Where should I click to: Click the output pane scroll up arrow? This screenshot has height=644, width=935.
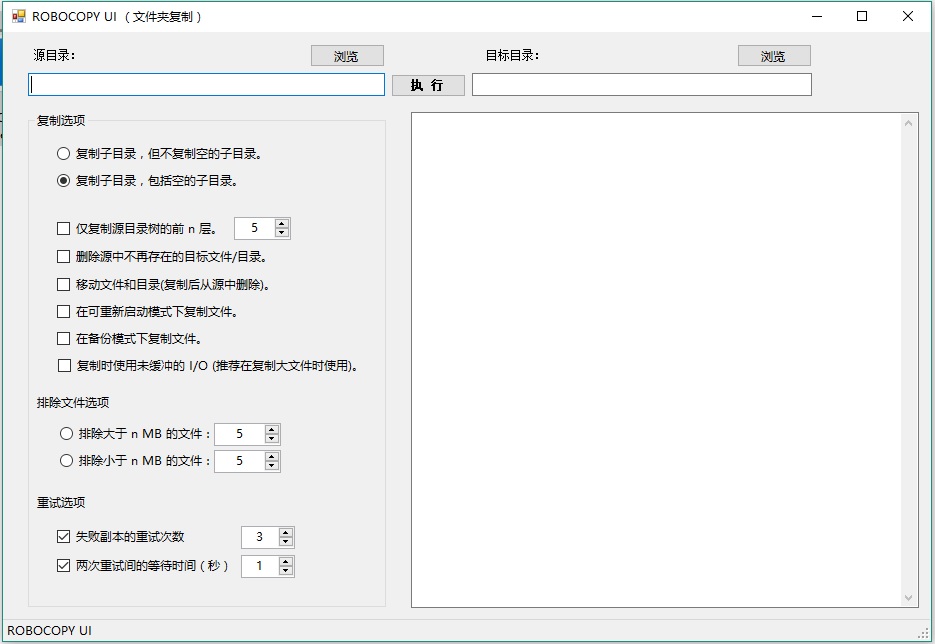908,123
